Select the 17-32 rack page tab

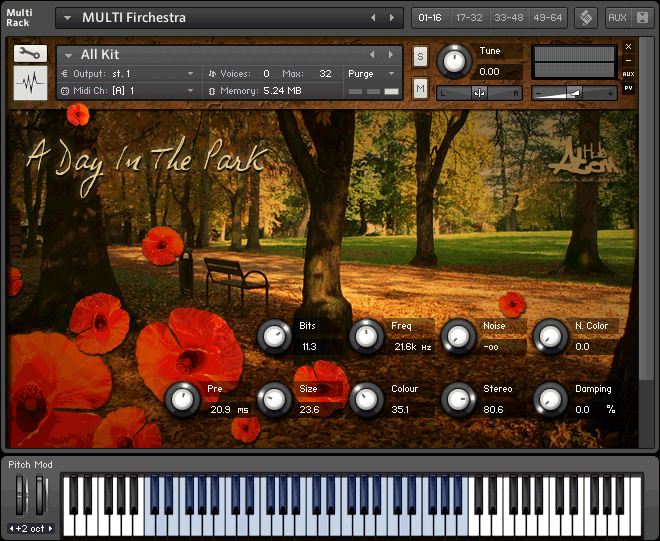coord(469,18)
